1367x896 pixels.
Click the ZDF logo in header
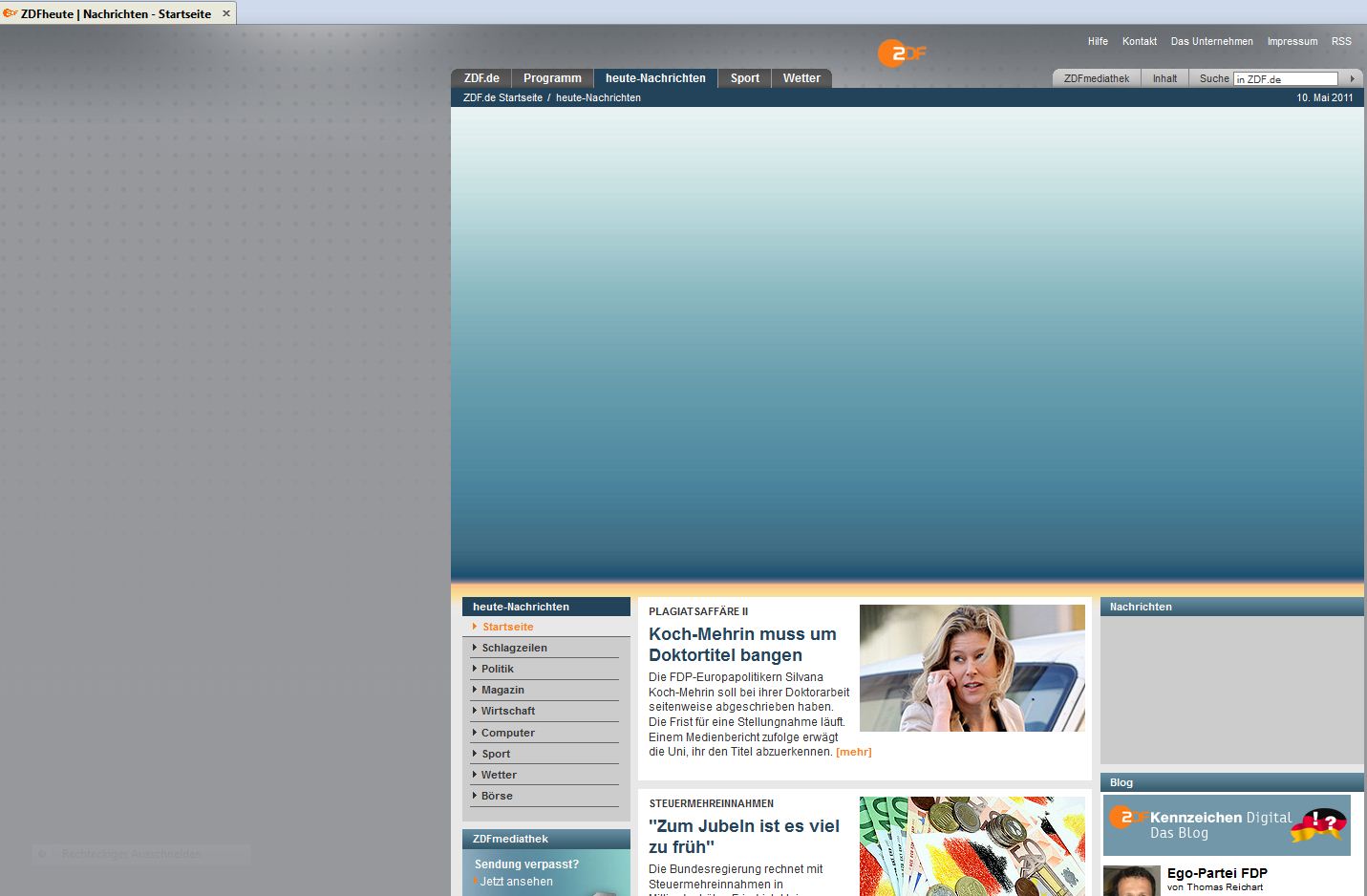pyautogui.click(x=902, y=53)
